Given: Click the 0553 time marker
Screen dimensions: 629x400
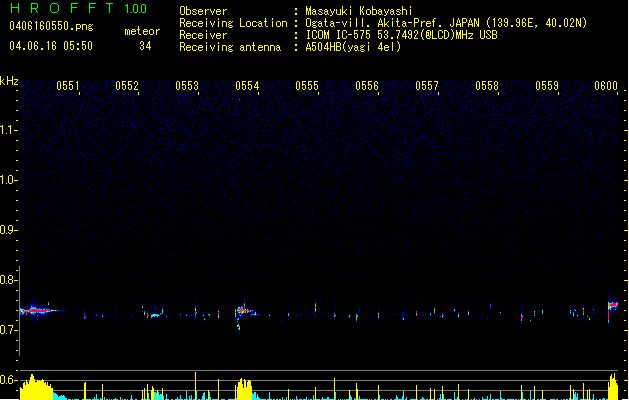Looking at the screenshot, I should [187, 86].
